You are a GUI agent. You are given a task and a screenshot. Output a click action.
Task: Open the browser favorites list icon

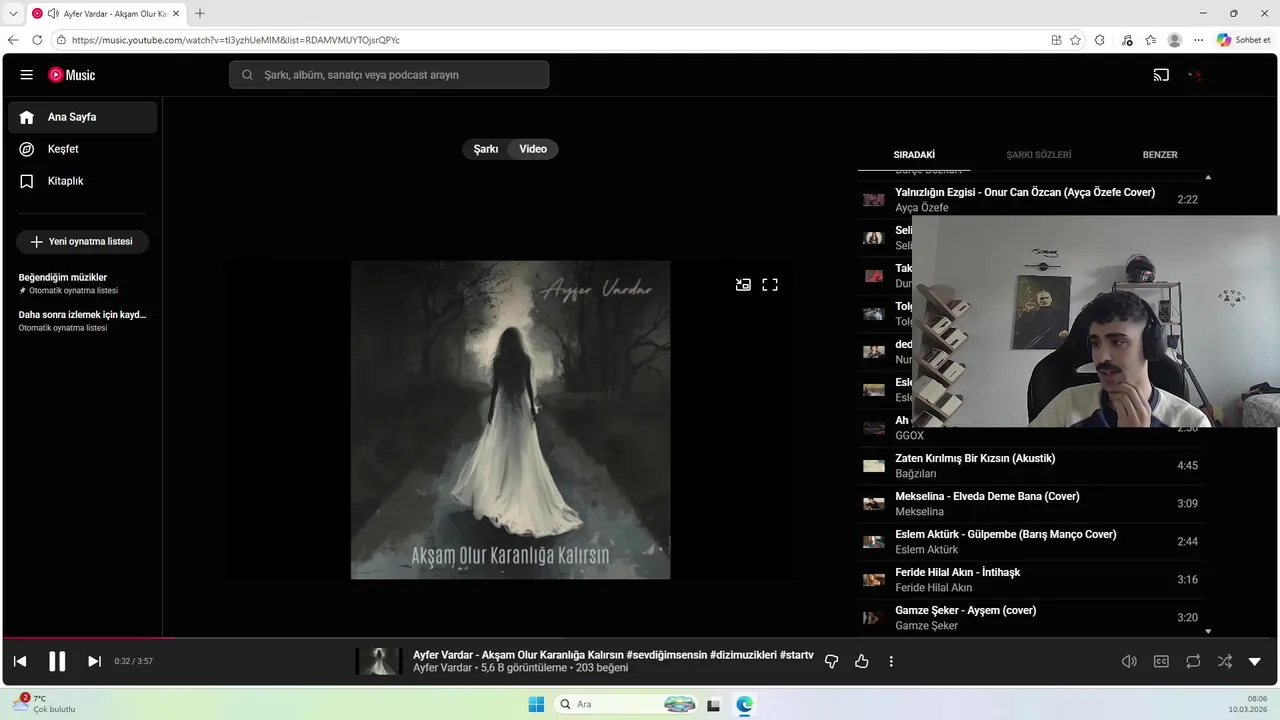point(1151,40)
